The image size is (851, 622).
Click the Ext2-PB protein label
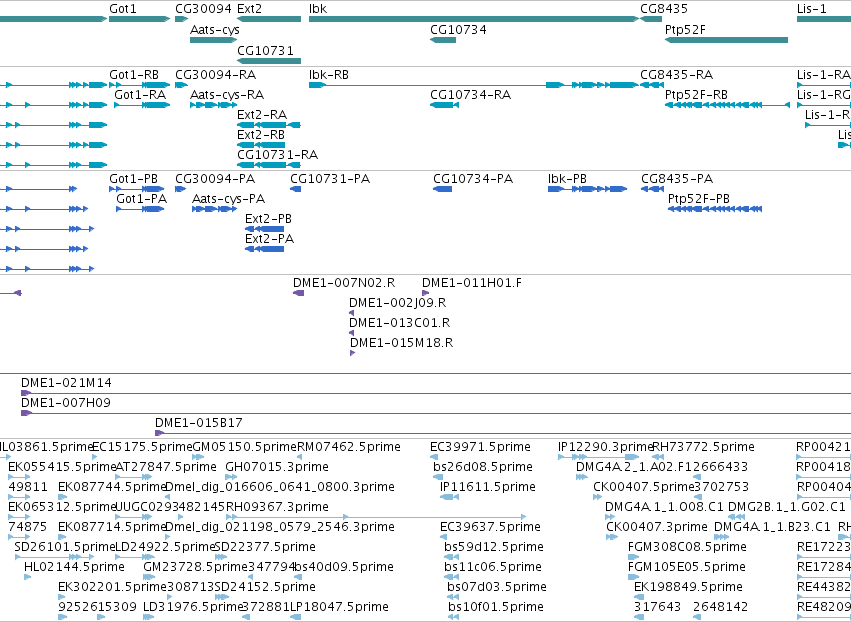pyautogui.click(x=268, y=219)
